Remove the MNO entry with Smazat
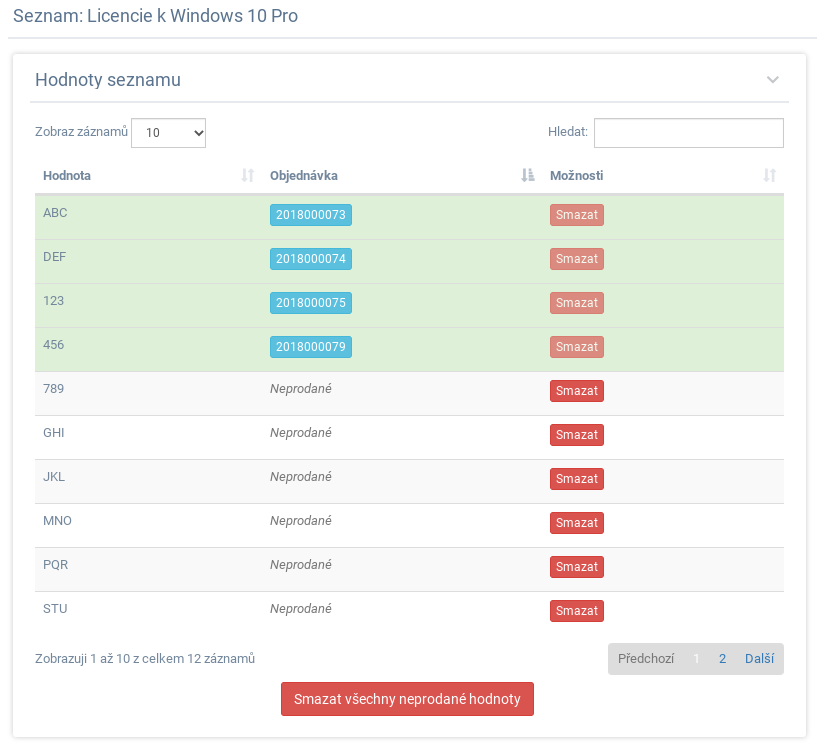817x746 pixels. click(x=577, y=523)
